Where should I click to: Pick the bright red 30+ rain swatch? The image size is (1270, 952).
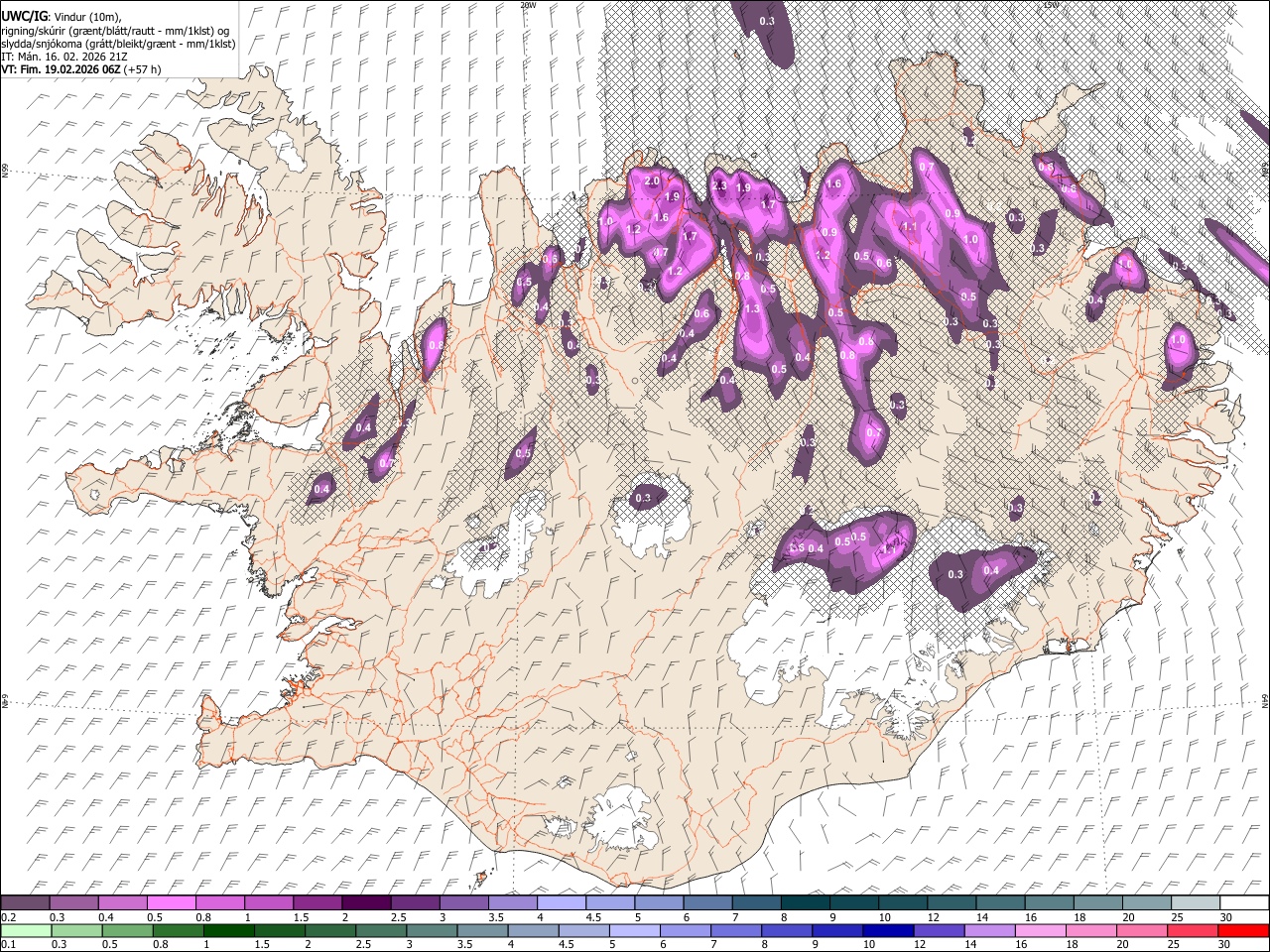pos(1245,930)
